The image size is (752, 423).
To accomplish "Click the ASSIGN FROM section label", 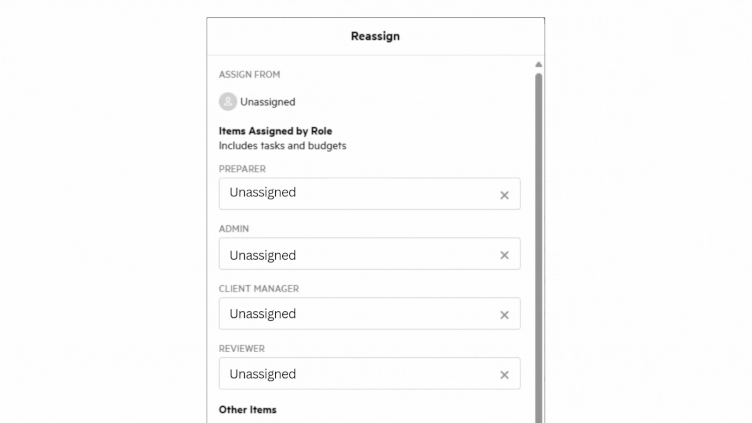I will tap(248, 74).
